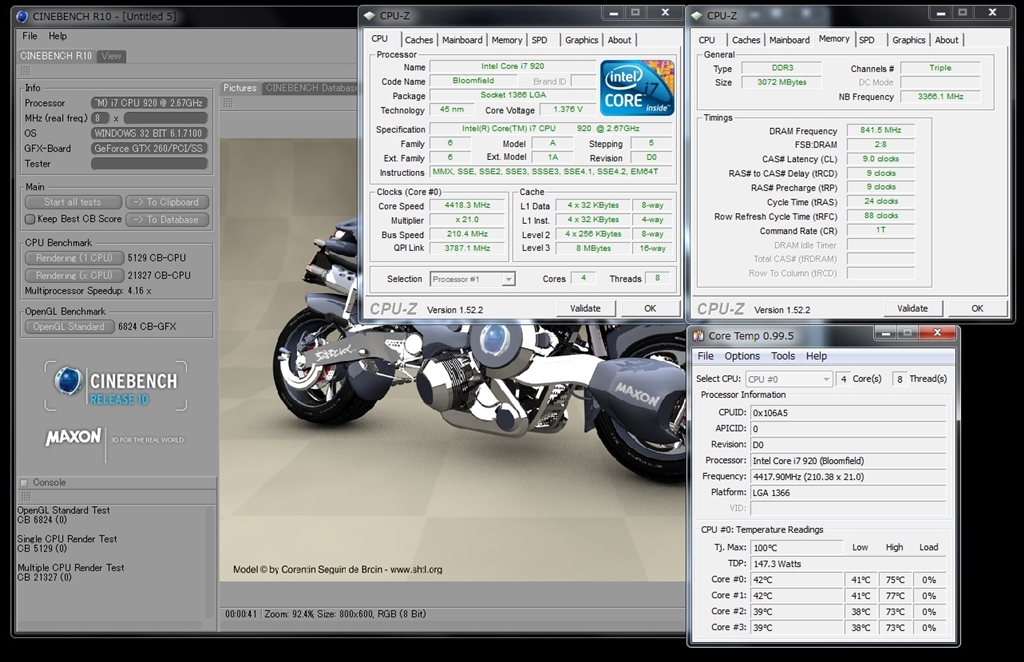
Task: Open the Processor #1 selection dropdown
Action: pyautogui.click(x=472, y=279)
